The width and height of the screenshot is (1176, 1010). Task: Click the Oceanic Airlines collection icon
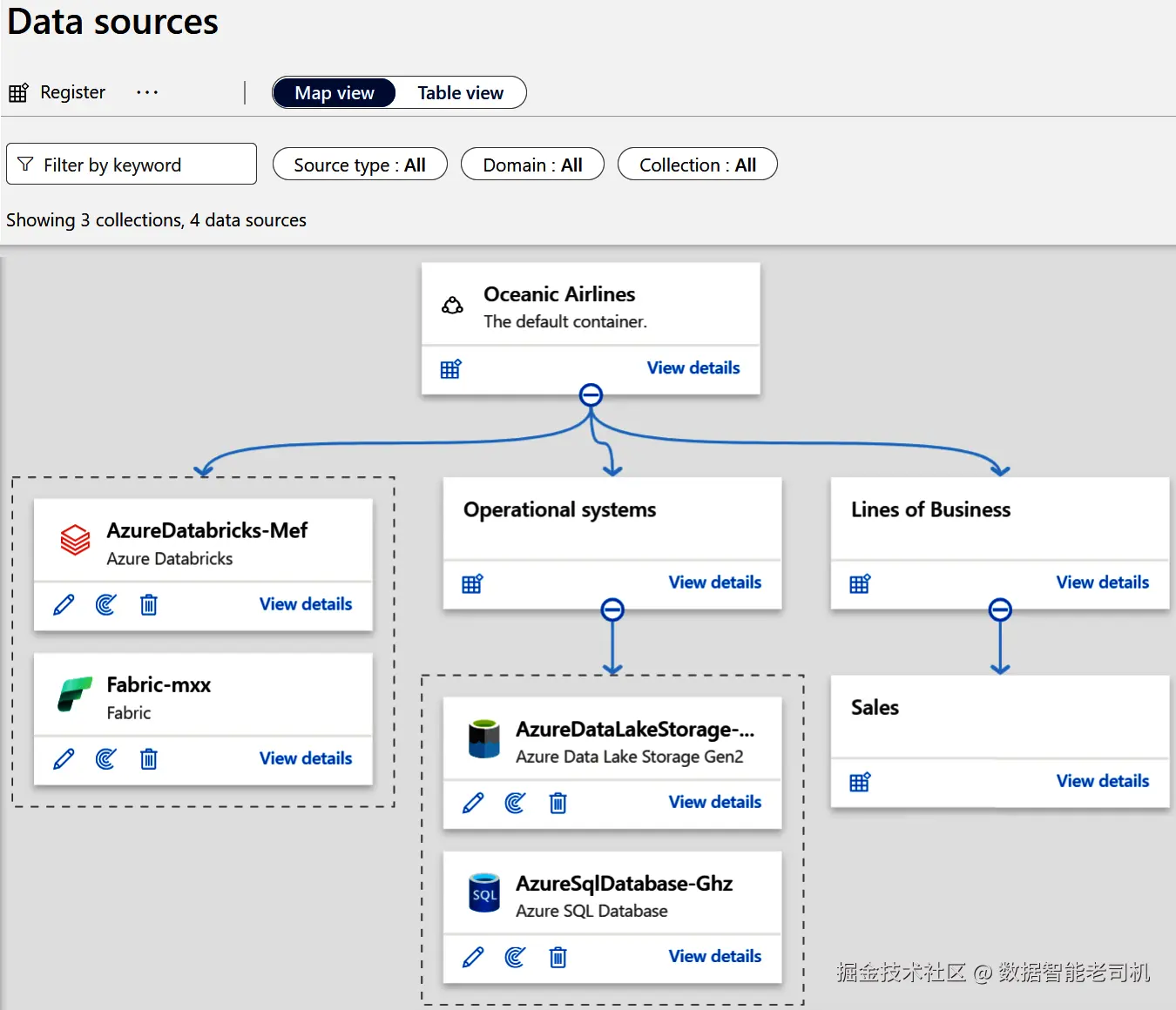pyautogui.click(x=452, y=305)
